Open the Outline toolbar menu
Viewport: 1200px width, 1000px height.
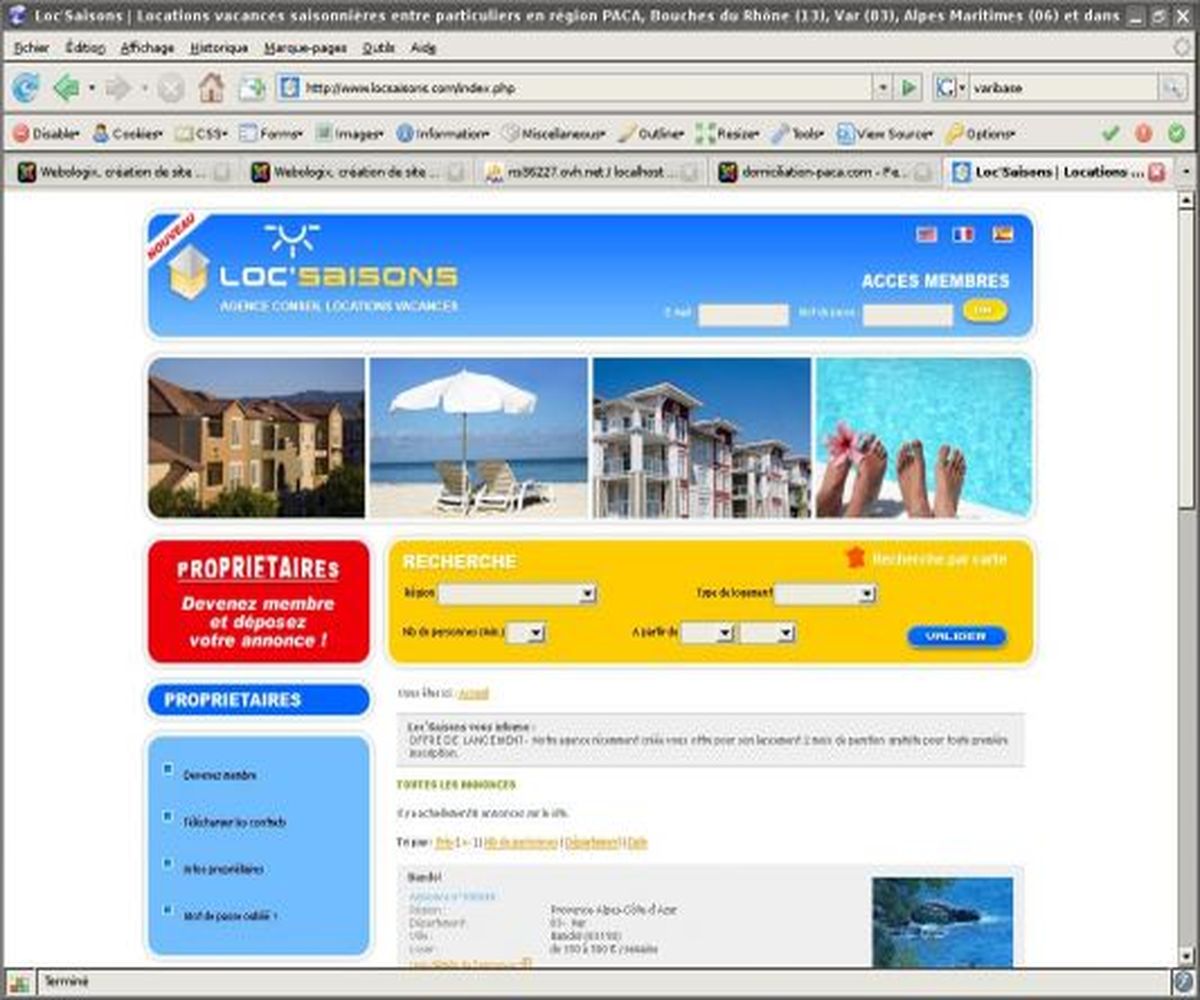pyautogui.click(x=651, y=133)
